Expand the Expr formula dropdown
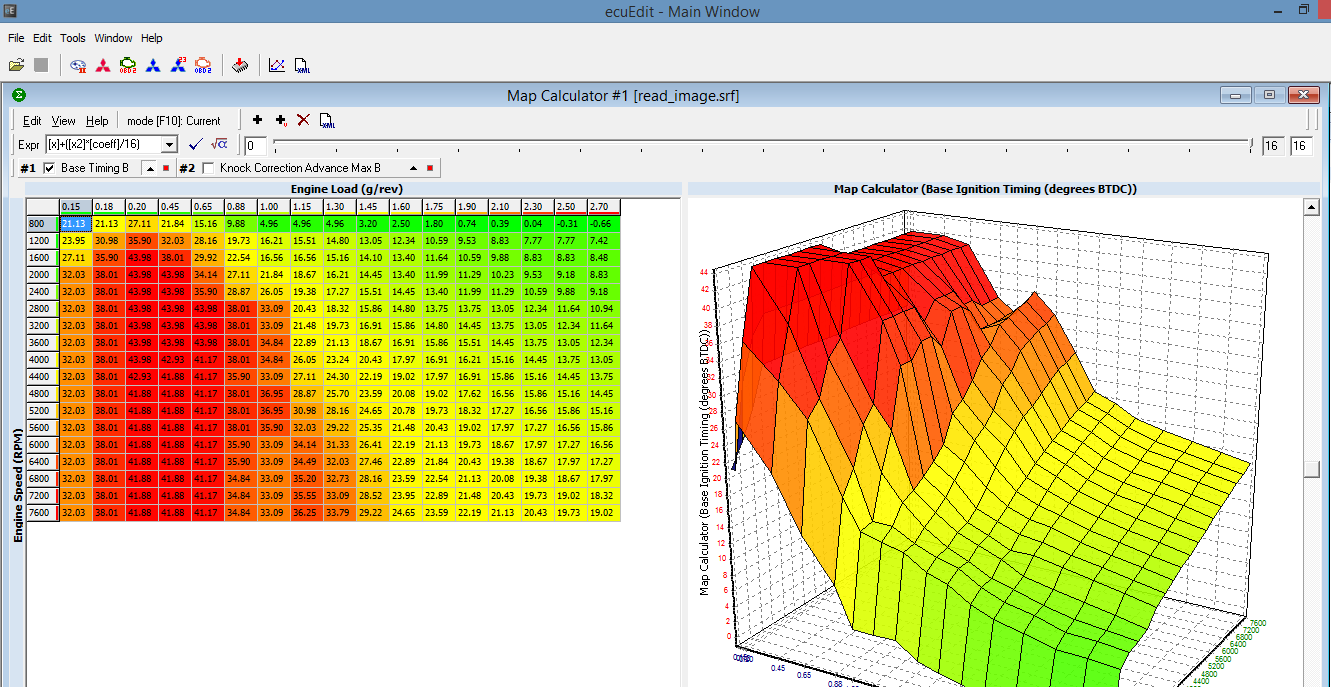 (169, 145)
